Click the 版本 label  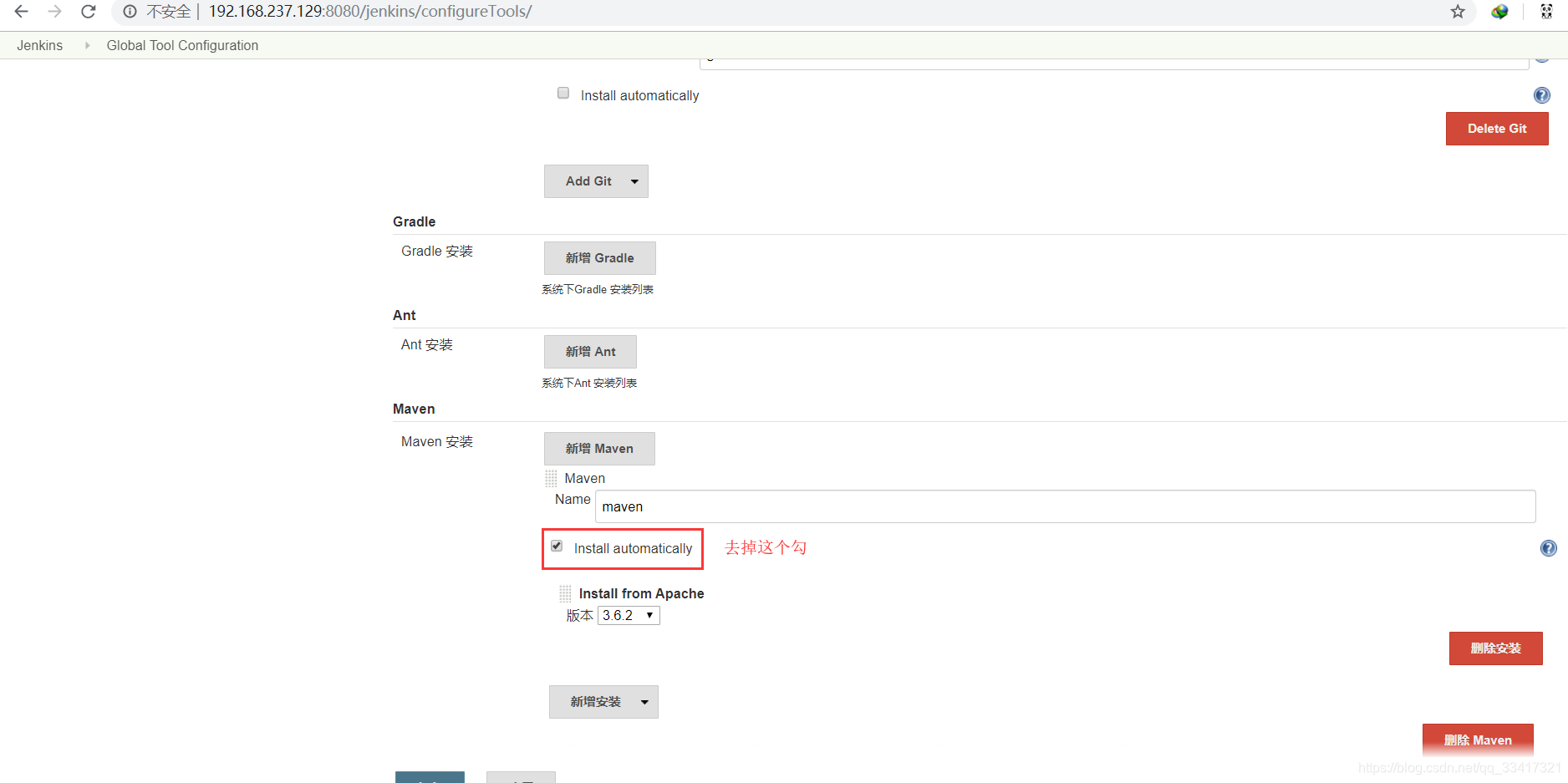coord(579,616)
